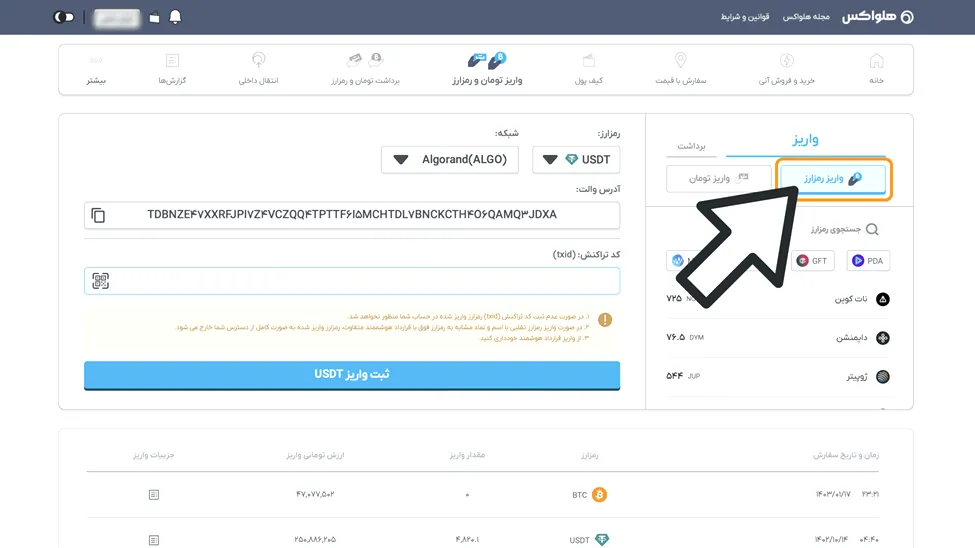Screen dimensions: 975x548
Task: Click زمان و تاریخ سفارش column header
Action: pyautogui.click(x=846, y=455)
